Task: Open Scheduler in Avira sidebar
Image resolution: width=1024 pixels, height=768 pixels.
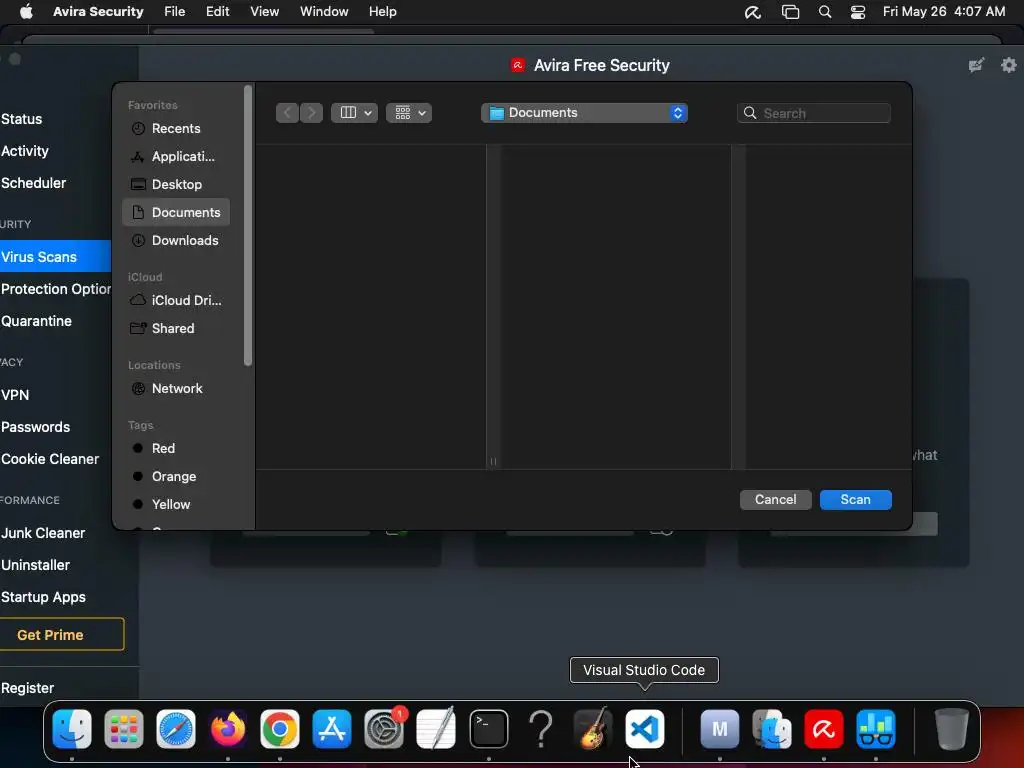Action: [x=33, y=183]
